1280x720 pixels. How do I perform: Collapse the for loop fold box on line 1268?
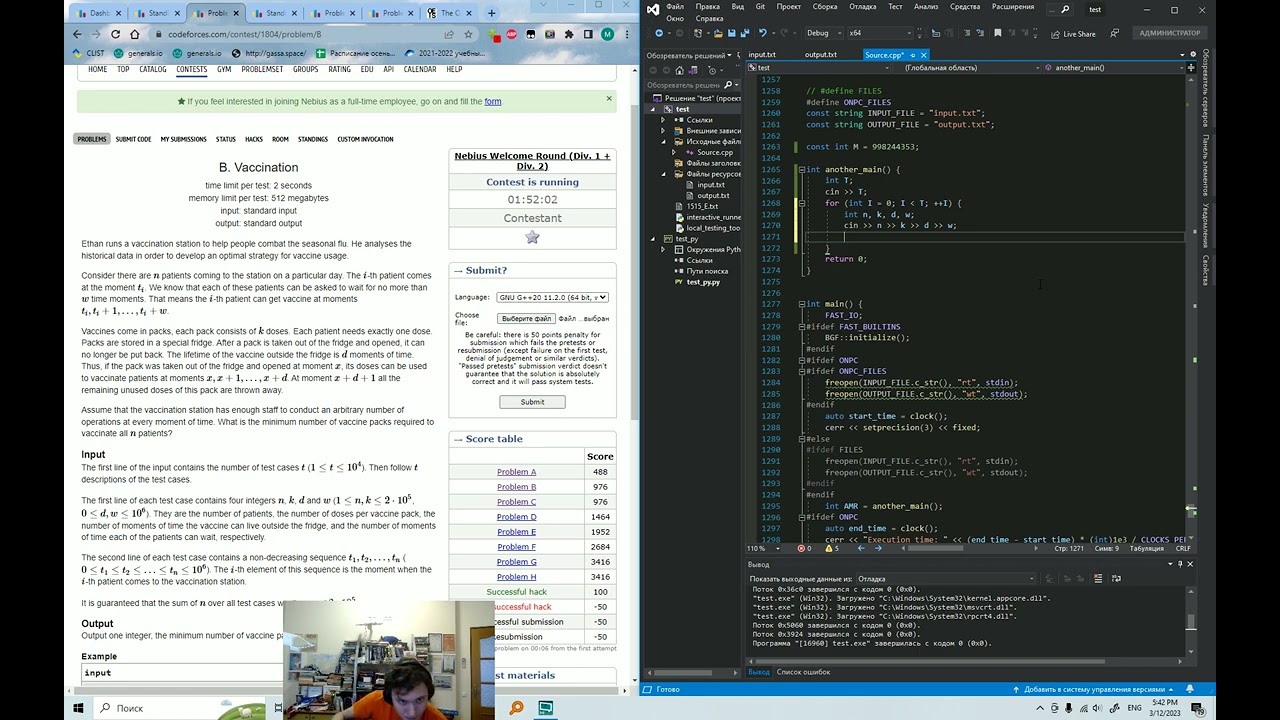tap(802, 203)
